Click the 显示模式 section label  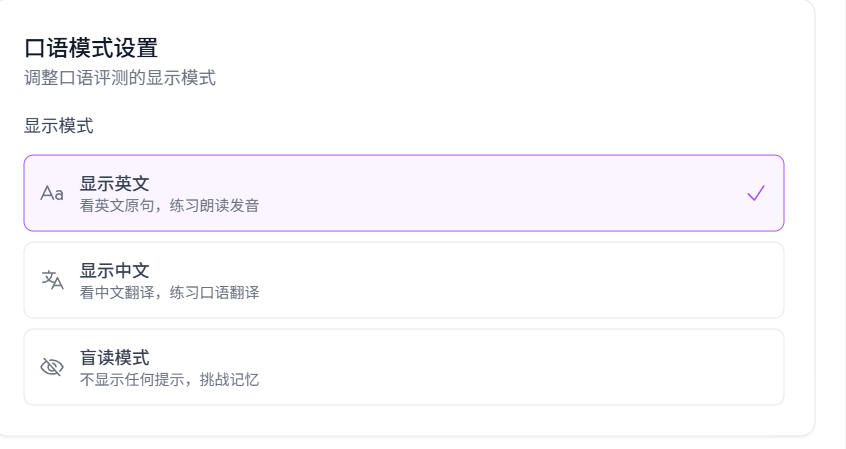(59, 126)
